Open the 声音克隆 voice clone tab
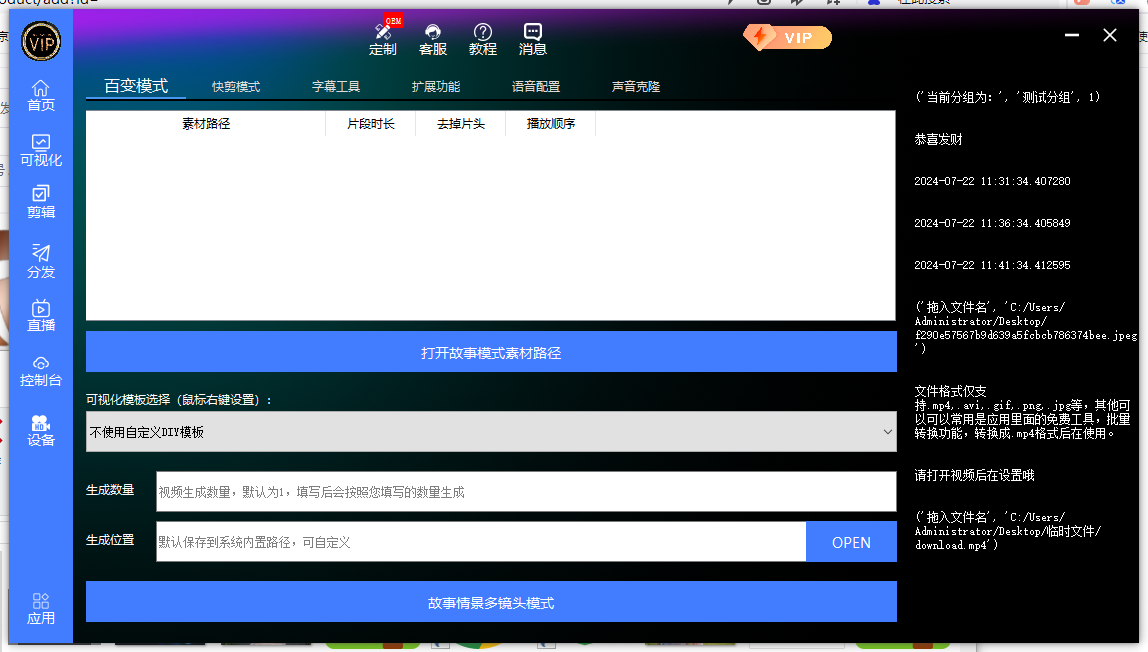The width and height of the screenshot is (1148, 652). pos(636,87)
